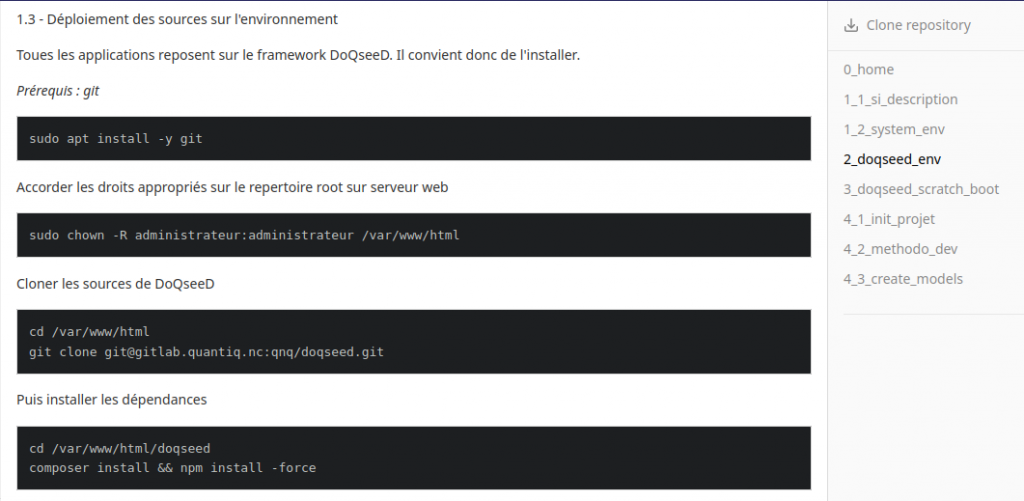Click the cd /var/www/html command line
Screen dimensions: 1024x501
[89, 332]
